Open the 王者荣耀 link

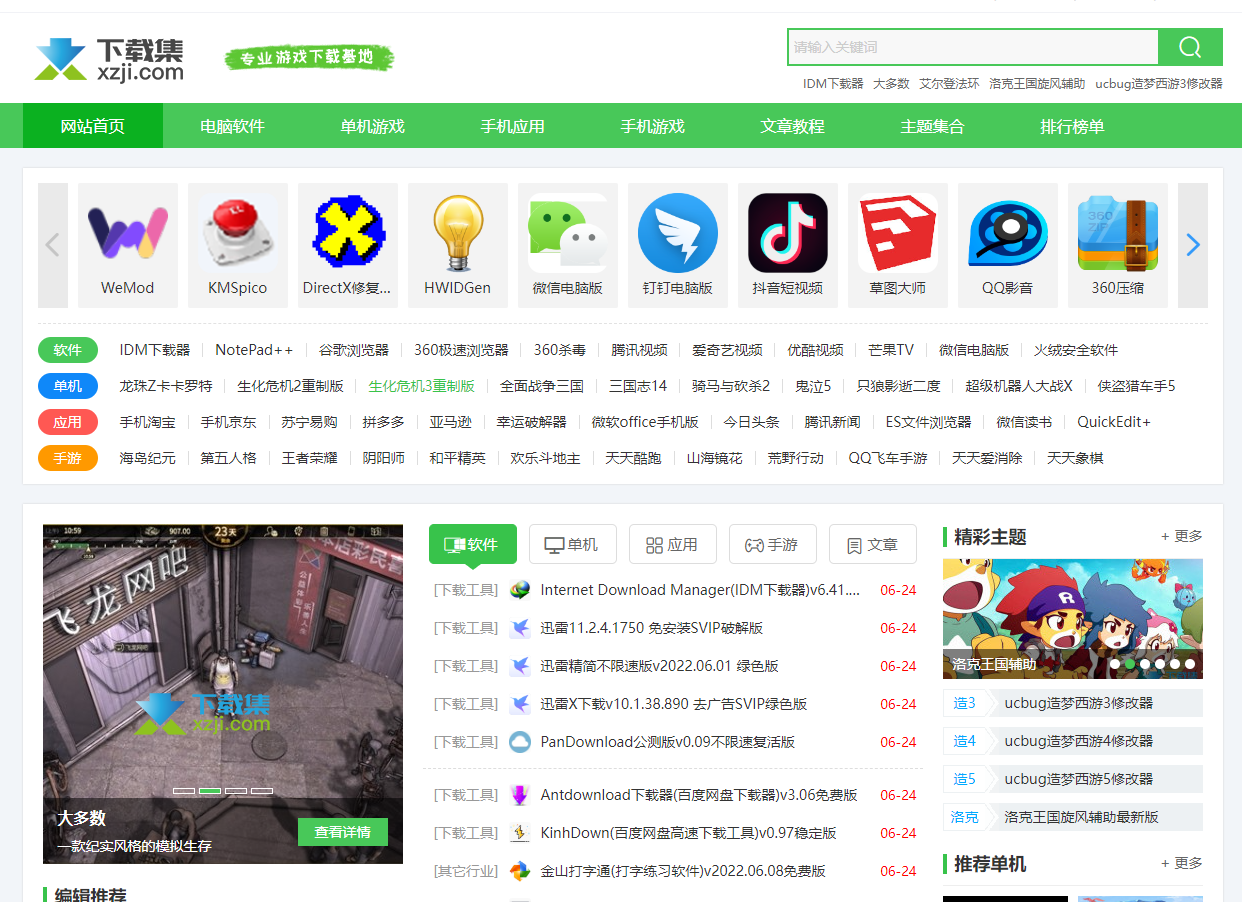click(310, 458)
